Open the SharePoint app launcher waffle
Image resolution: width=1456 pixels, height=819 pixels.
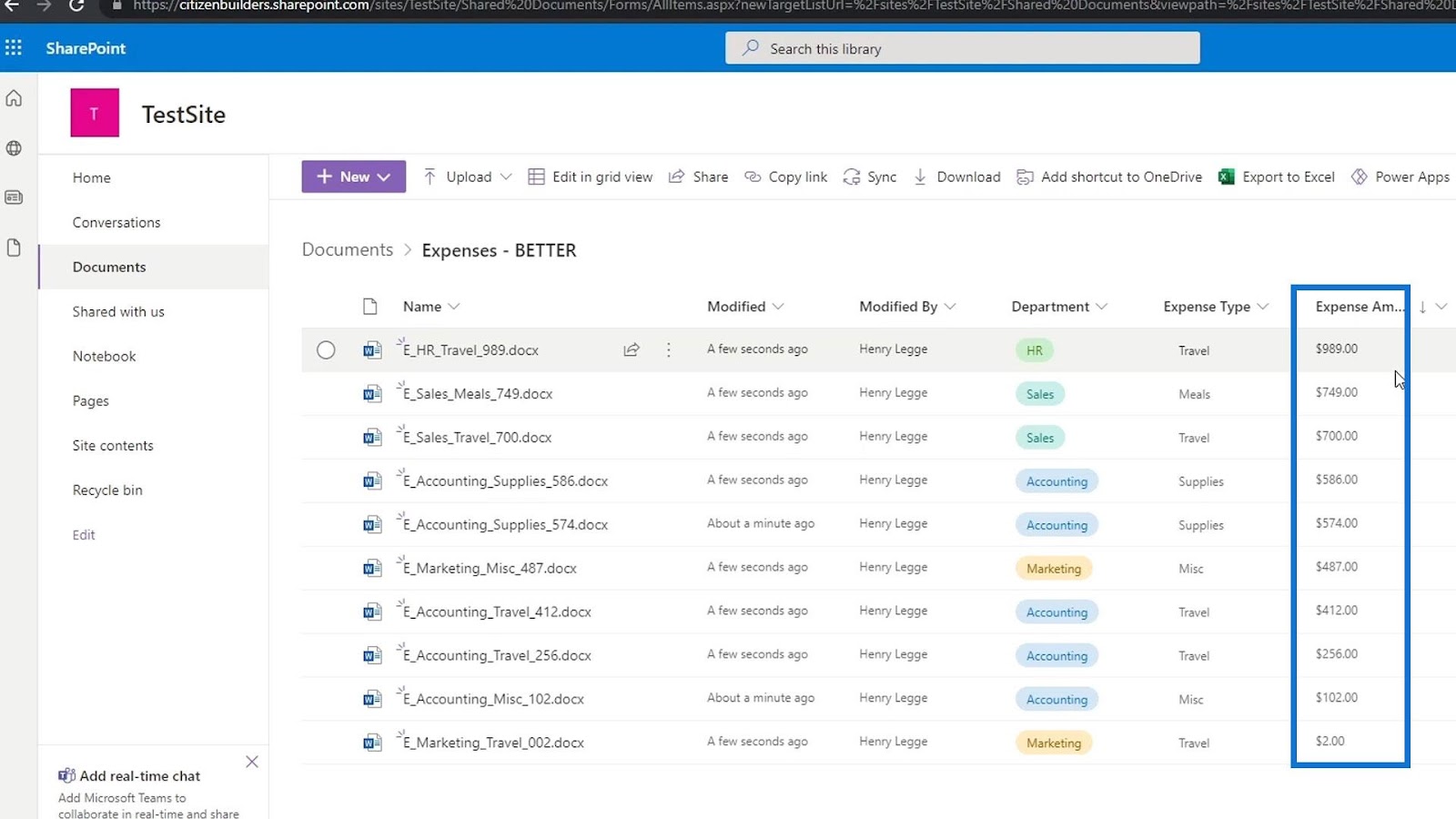[x=14, y=48]
